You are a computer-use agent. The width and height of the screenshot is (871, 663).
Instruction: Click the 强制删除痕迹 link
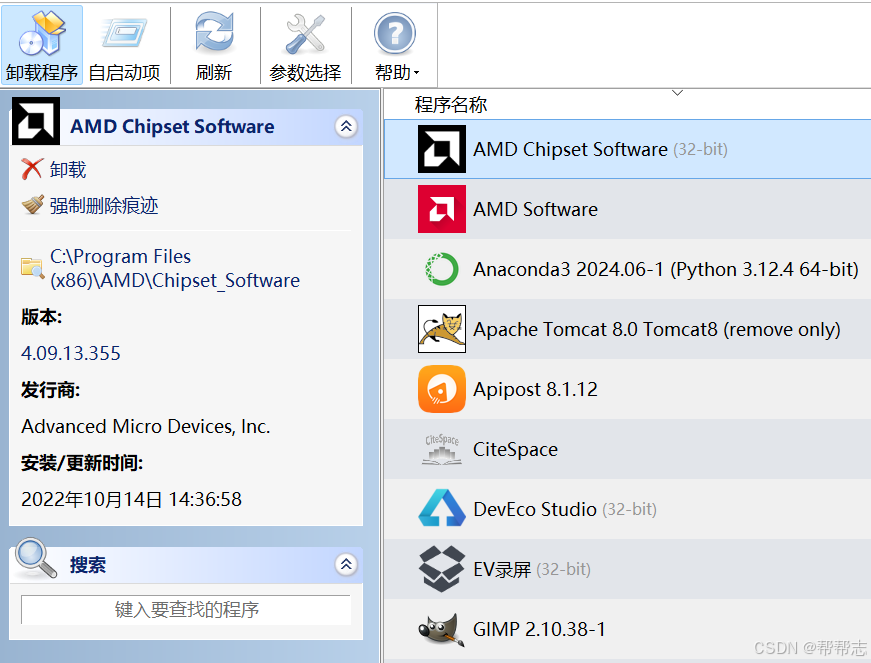click(104, 205)
